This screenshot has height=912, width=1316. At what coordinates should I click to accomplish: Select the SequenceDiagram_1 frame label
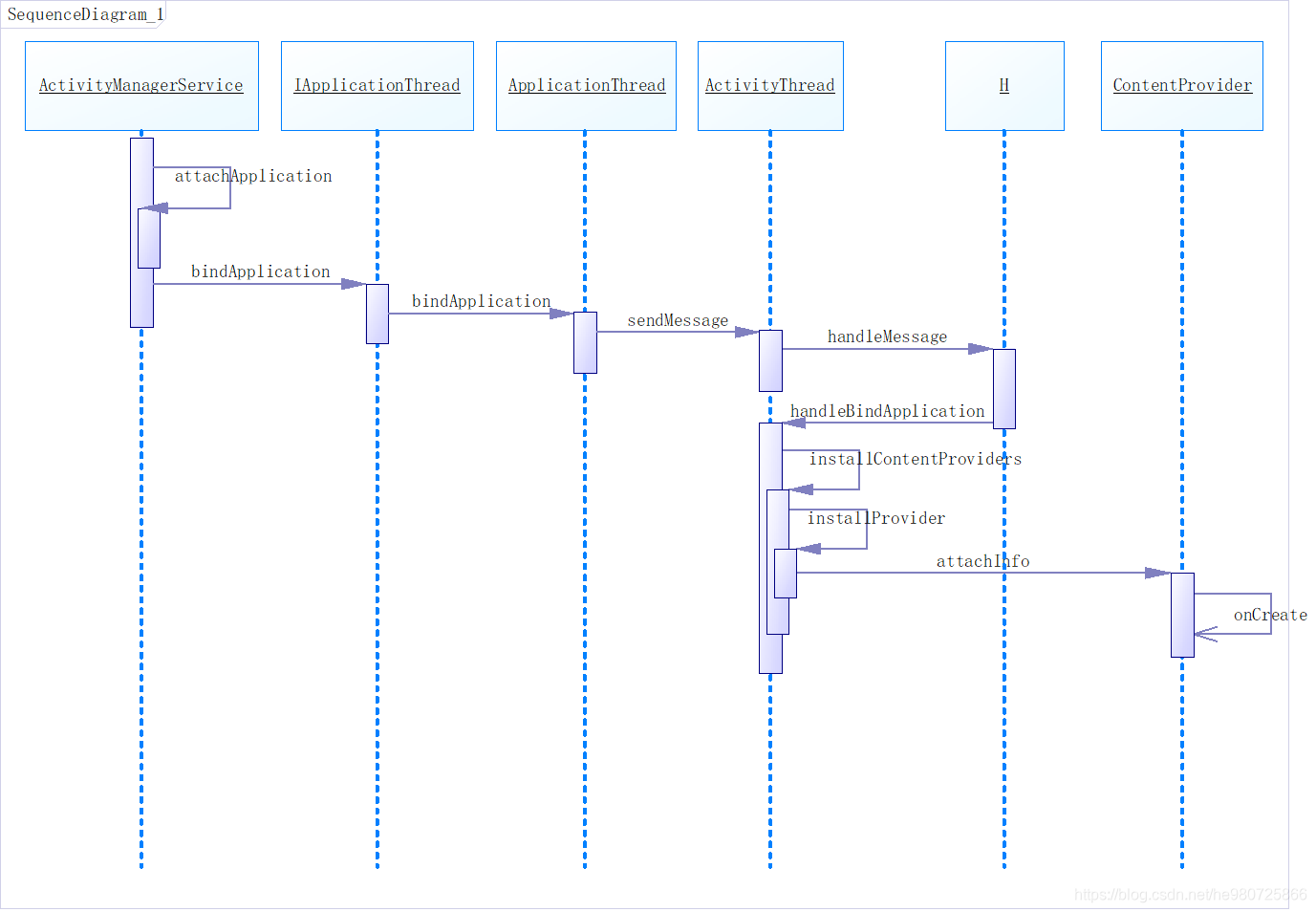coord(85,14)
